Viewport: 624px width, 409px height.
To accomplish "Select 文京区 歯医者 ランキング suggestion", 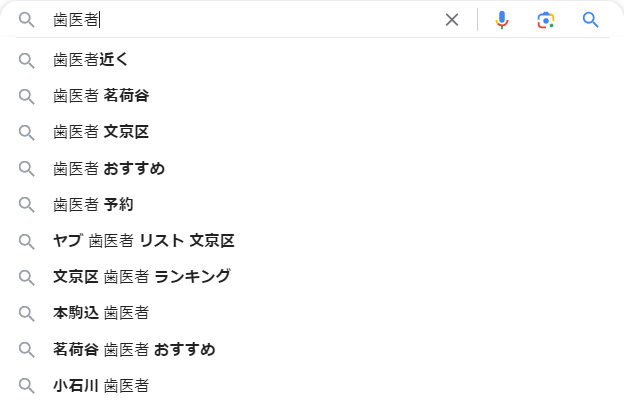I will click(x=312, y=277).
